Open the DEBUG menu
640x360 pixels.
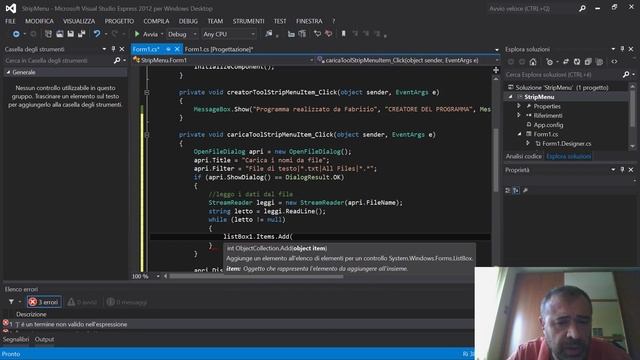[188, 21]
